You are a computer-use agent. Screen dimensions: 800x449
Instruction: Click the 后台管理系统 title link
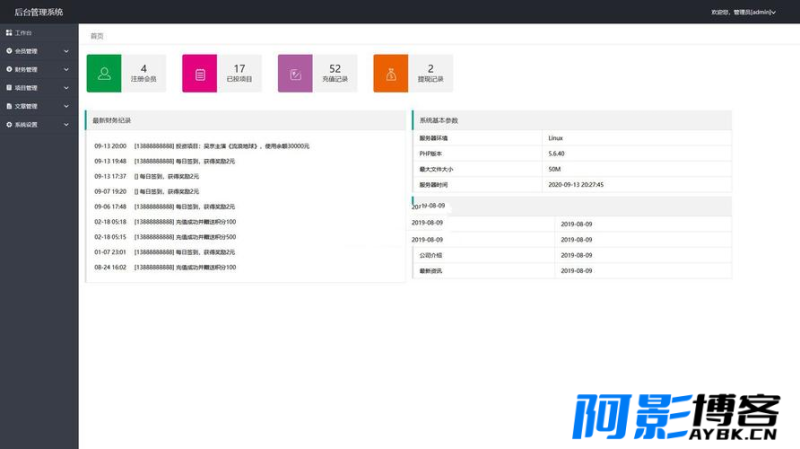pos(38,12)
